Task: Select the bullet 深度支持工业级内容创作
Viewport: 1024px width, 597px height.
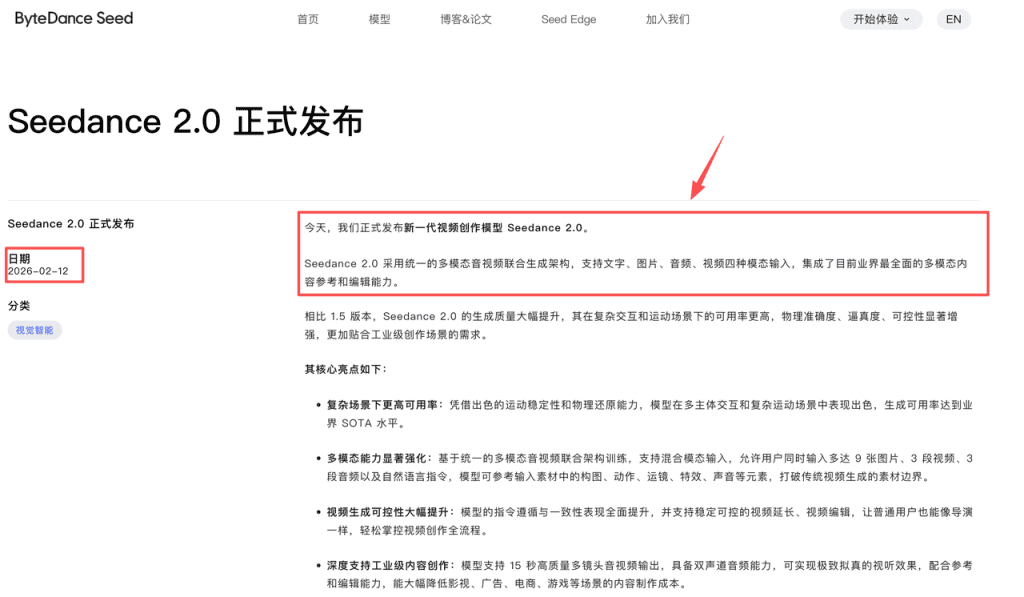Action: click(650, 575)
